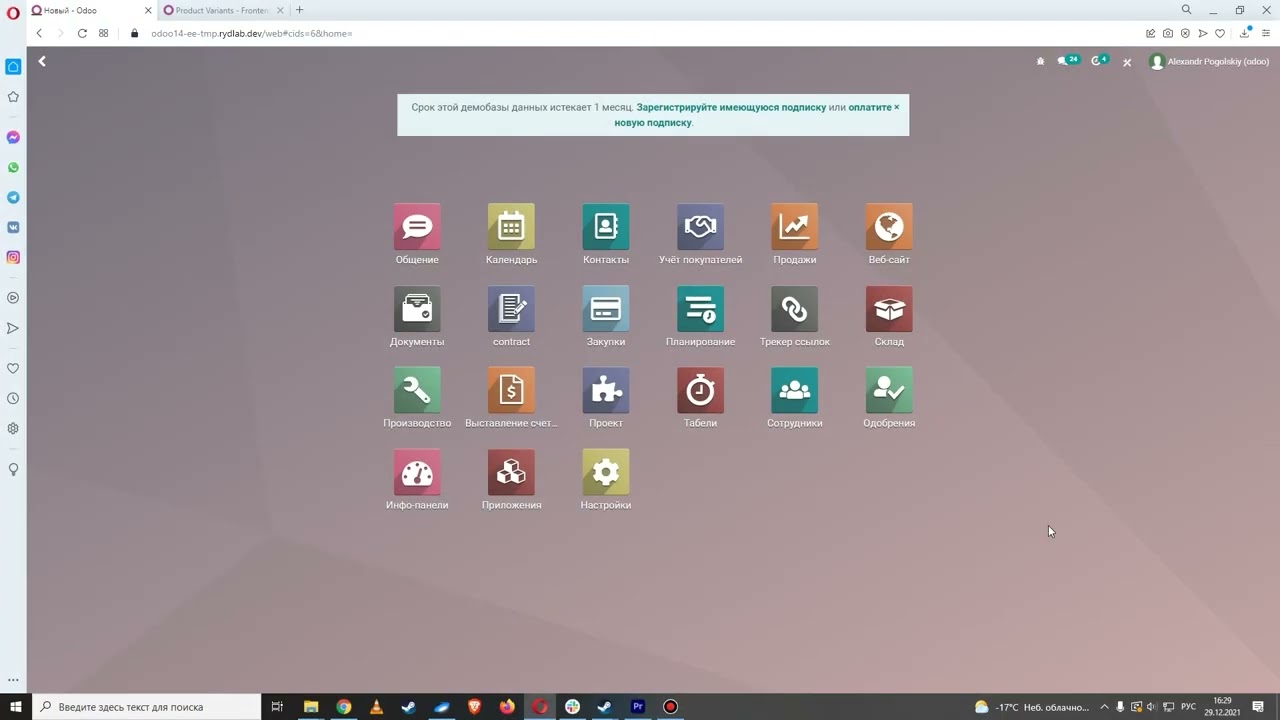Open VK in Opera sidebar
Screen dimensions: 1280x720
click(13, 227)
